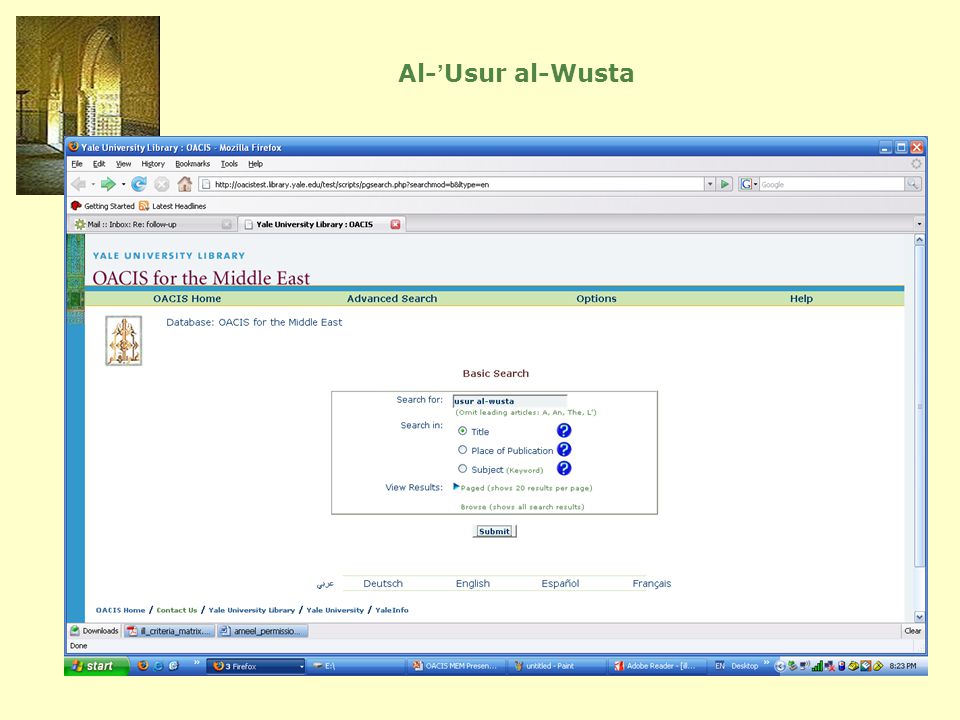Image resolution: width=960 pixels, height=720 pixels.
Task: Click inside the Search for text field
Action: coord(509,401)
